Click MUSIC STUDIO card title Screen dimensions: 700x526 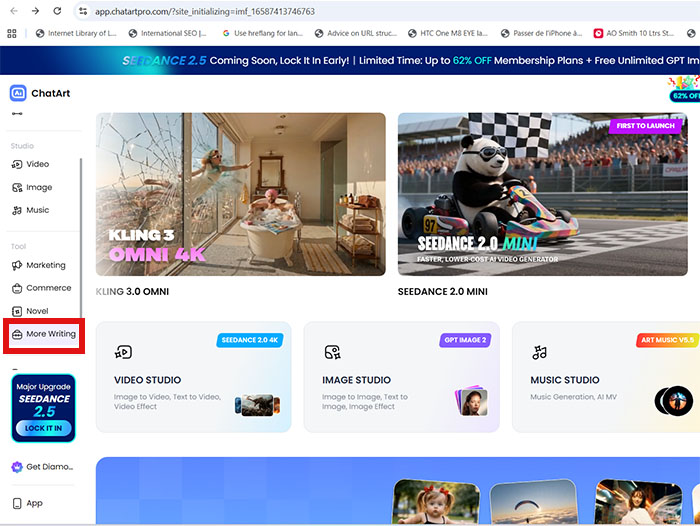pos(565,380)
